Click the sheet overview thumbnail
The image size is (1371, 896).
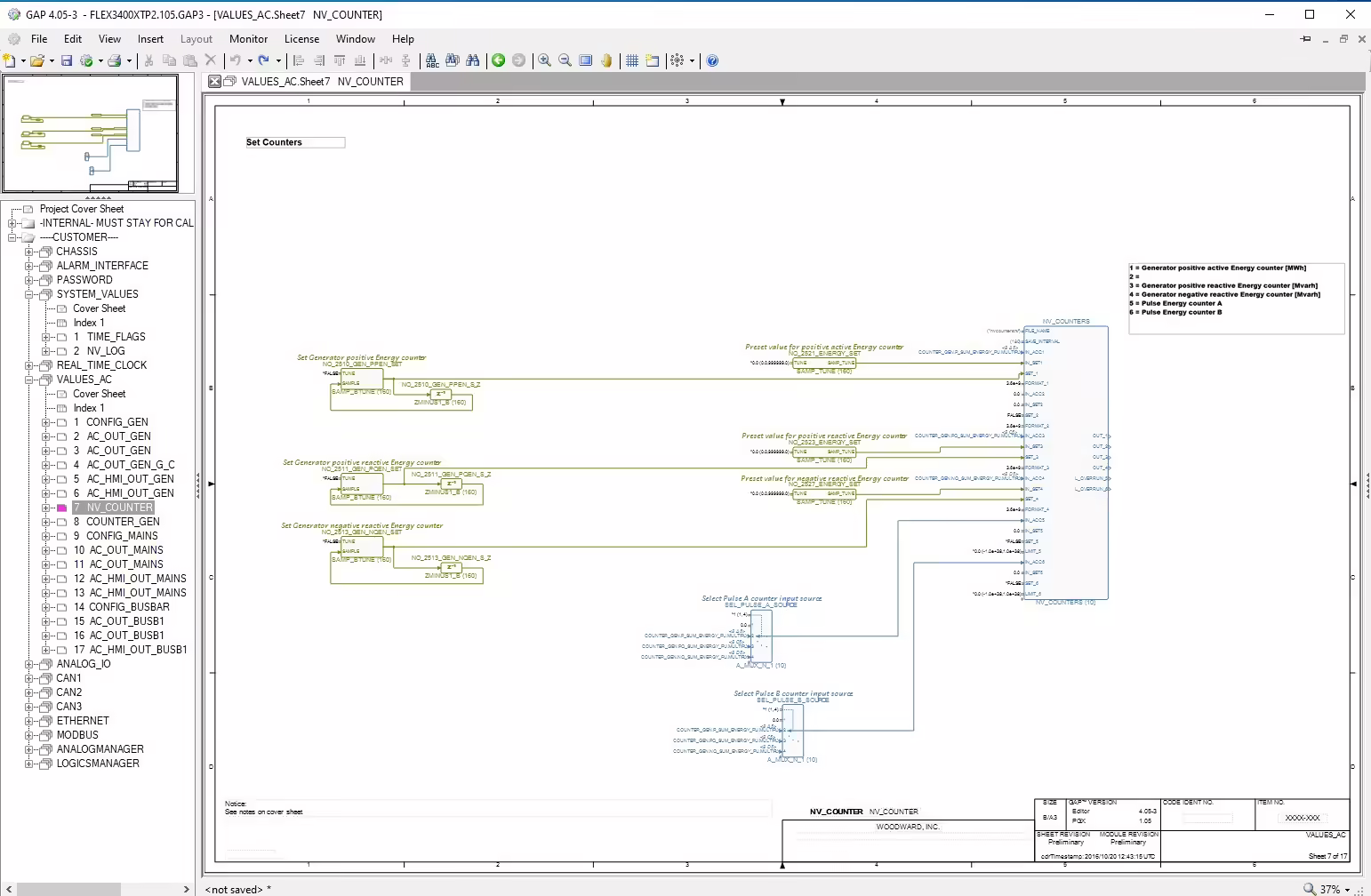[x=90, y=133]
